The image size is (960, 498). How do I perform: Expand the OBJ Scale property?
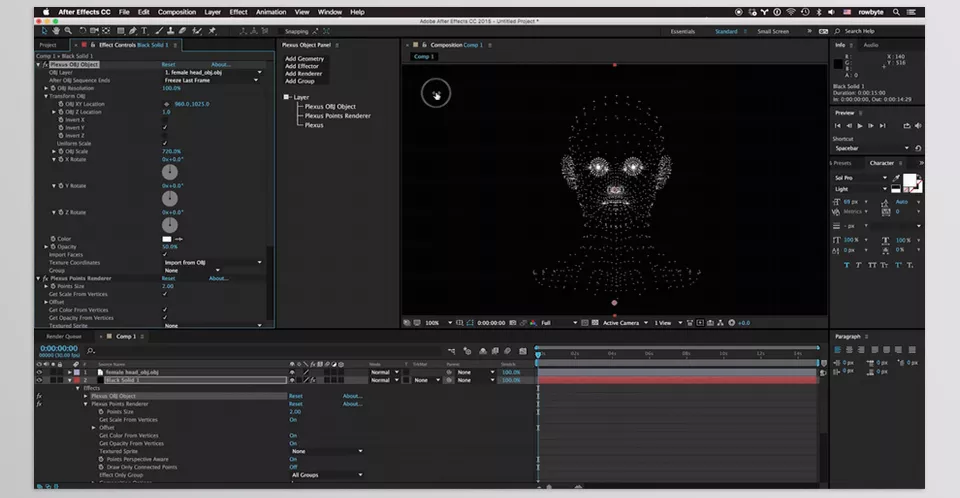(x=54, y=151)
